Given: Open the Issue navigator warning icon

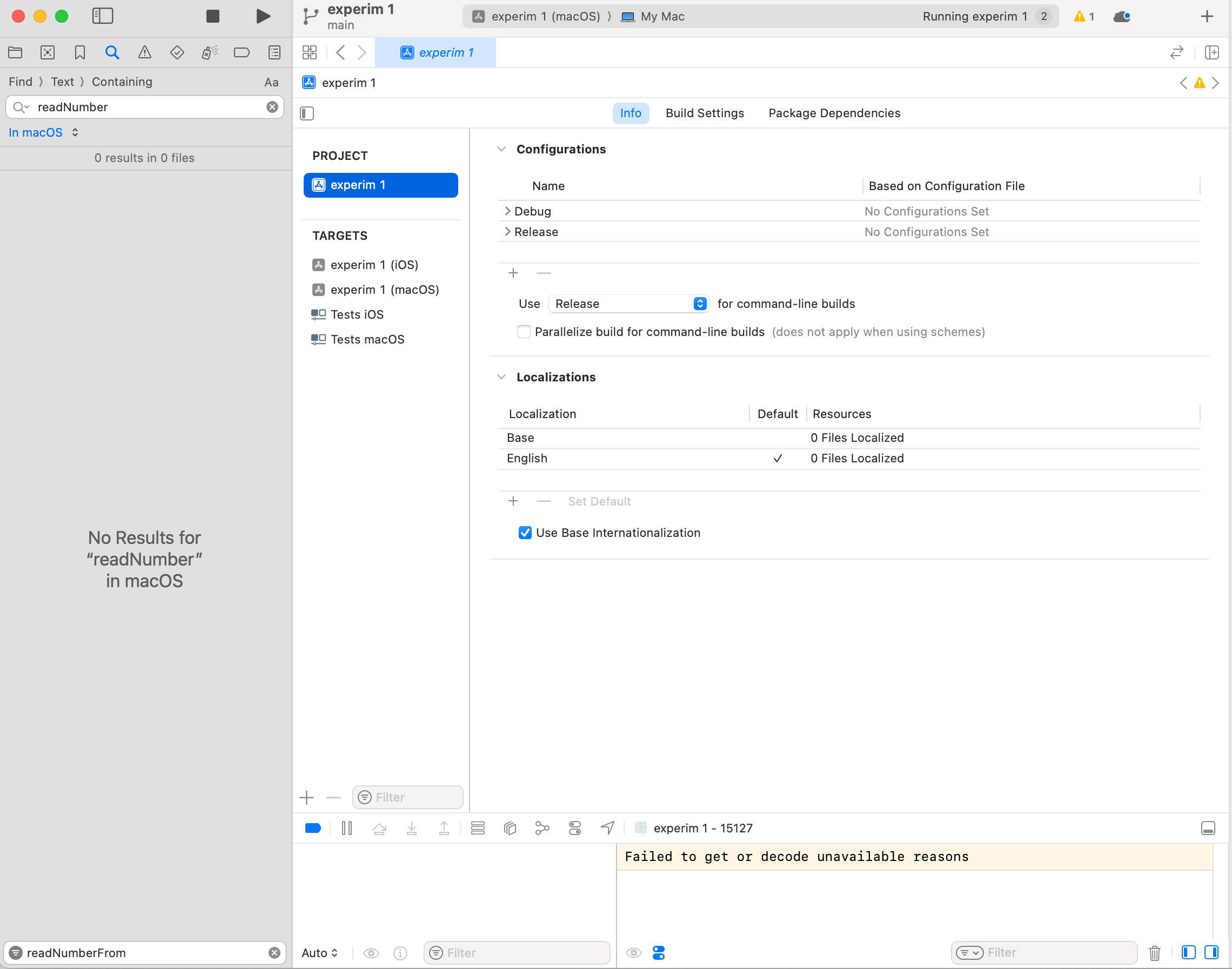Looking at the screenshot, I should pos(145,53).
